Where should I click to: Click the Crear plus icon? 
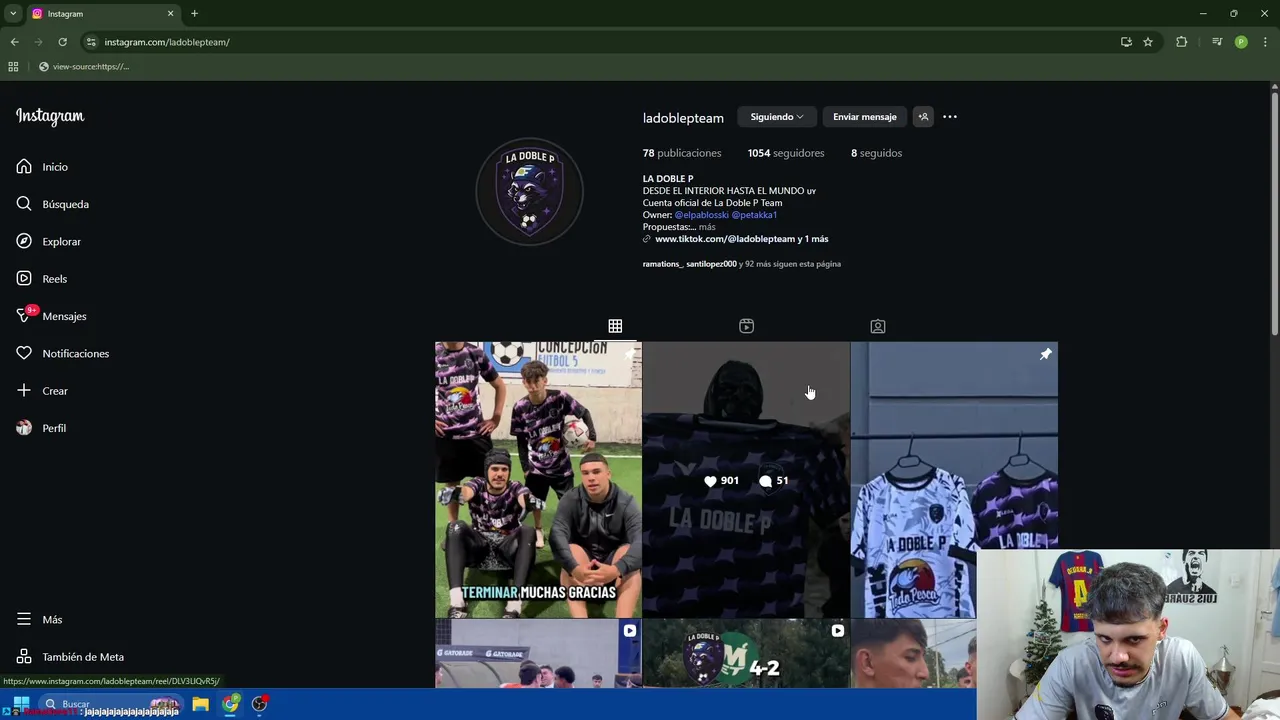(24, 391)
